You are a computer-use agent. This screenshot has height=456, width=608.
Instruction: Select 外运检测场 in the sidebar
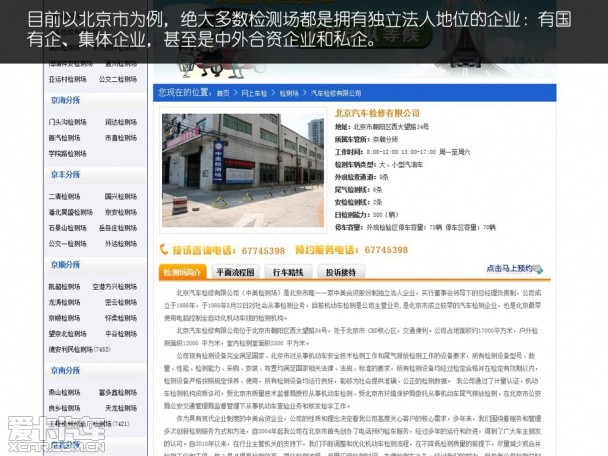click(121, 244)
